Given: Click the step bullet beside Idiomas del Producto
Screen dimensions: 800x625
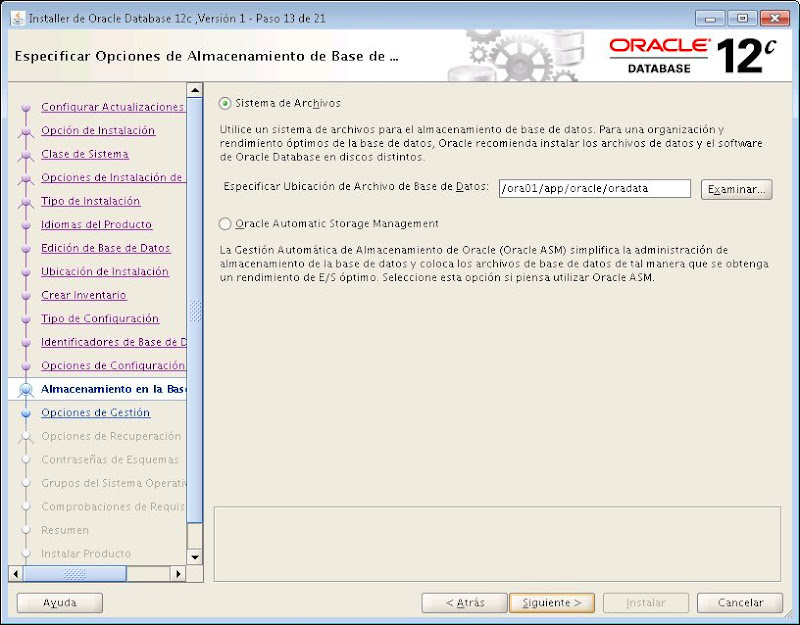Looking at the screenshot, I should click(26, 225).
